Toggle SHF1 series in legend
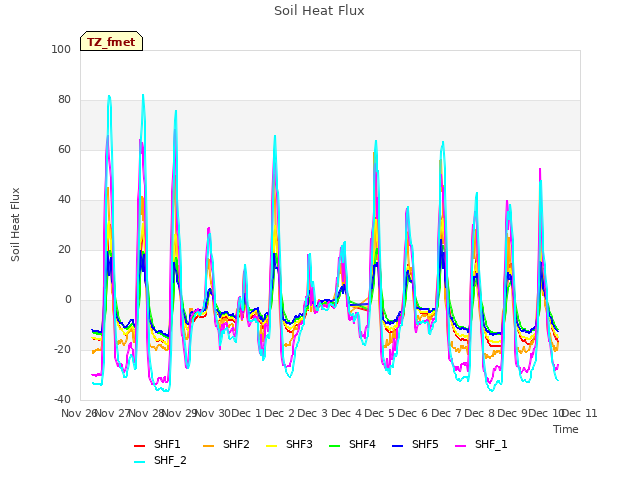The width and height of the screenshot is (640, 480). coord(157,444)
